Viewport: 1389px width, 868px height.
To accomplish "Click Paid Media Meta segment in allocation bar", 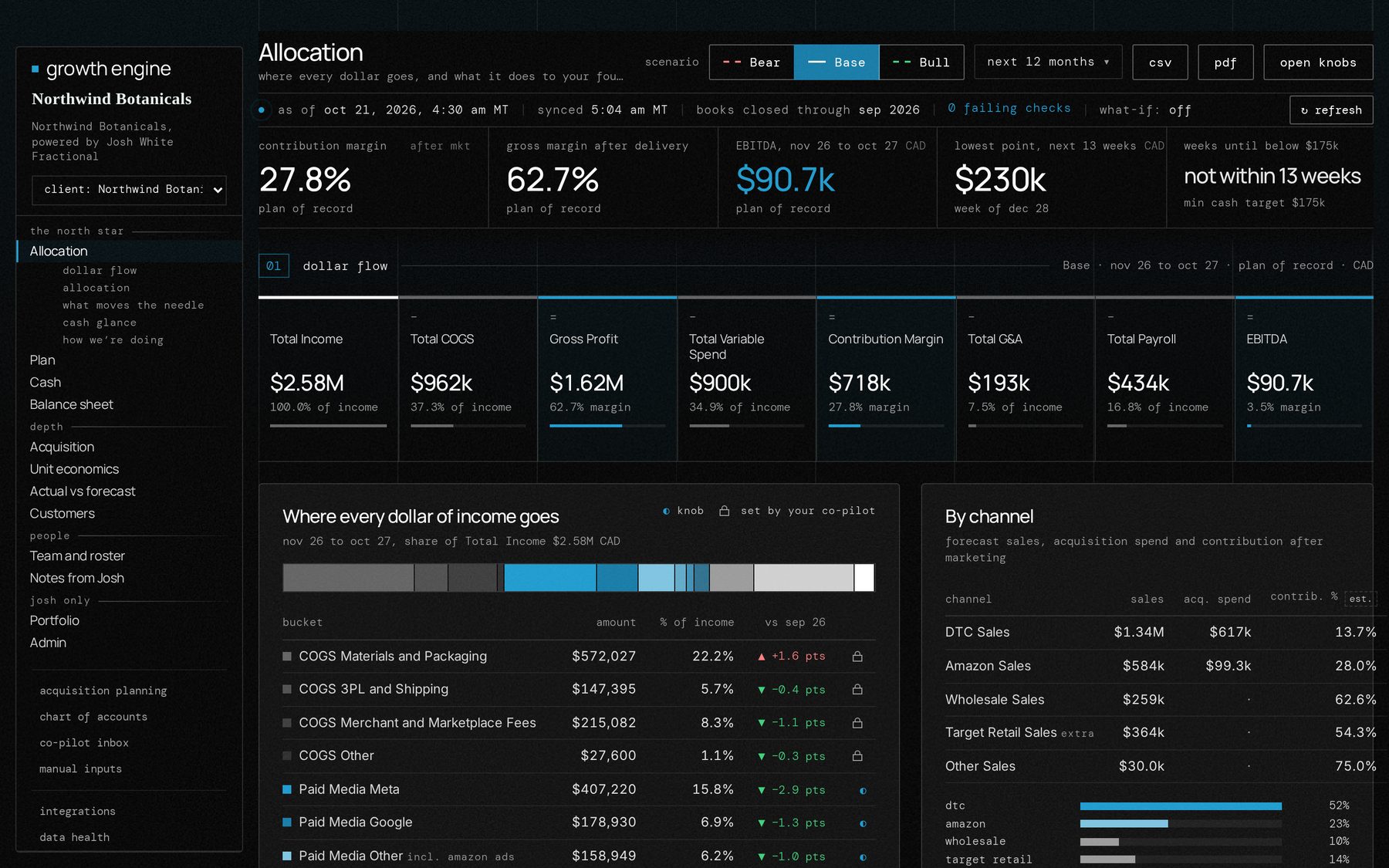I will (549, 578).
